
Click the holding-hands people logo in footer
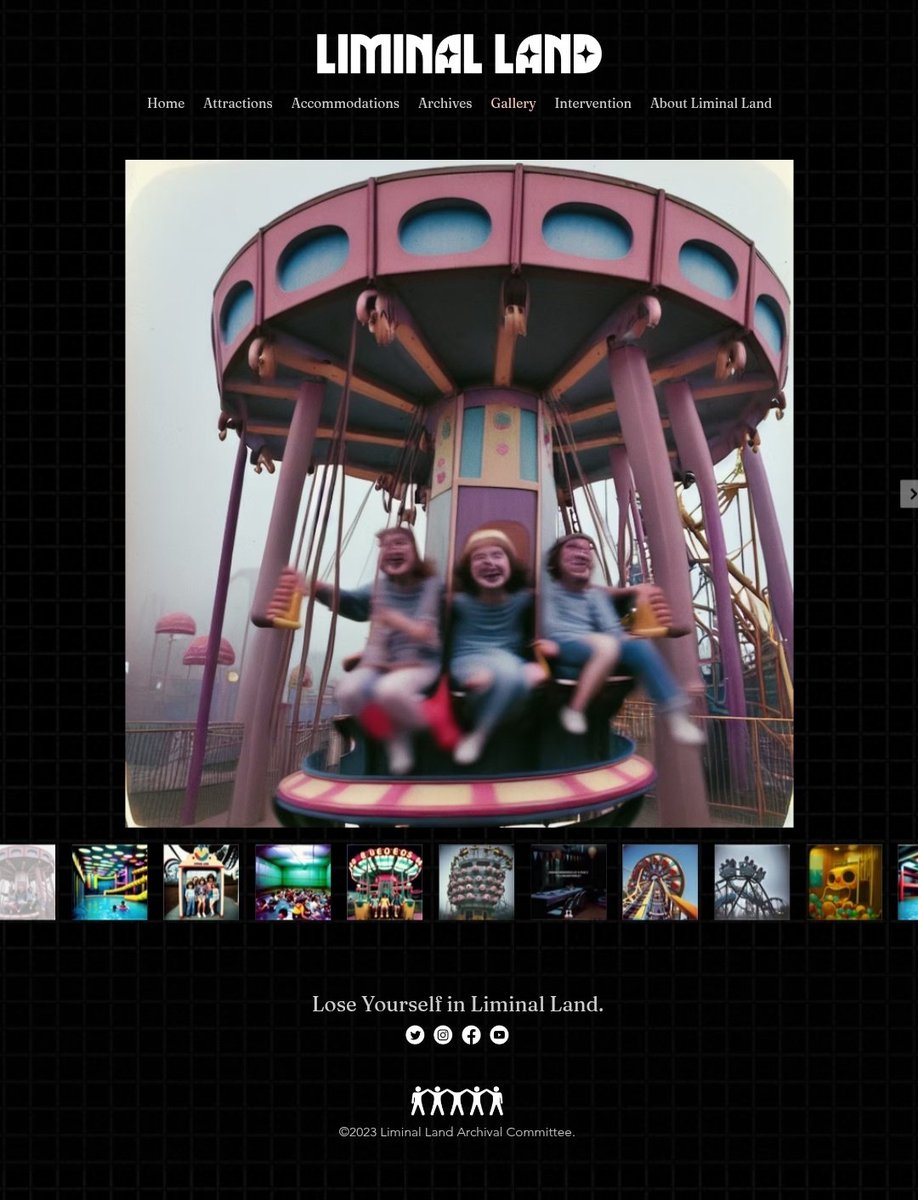(457, 1101)
